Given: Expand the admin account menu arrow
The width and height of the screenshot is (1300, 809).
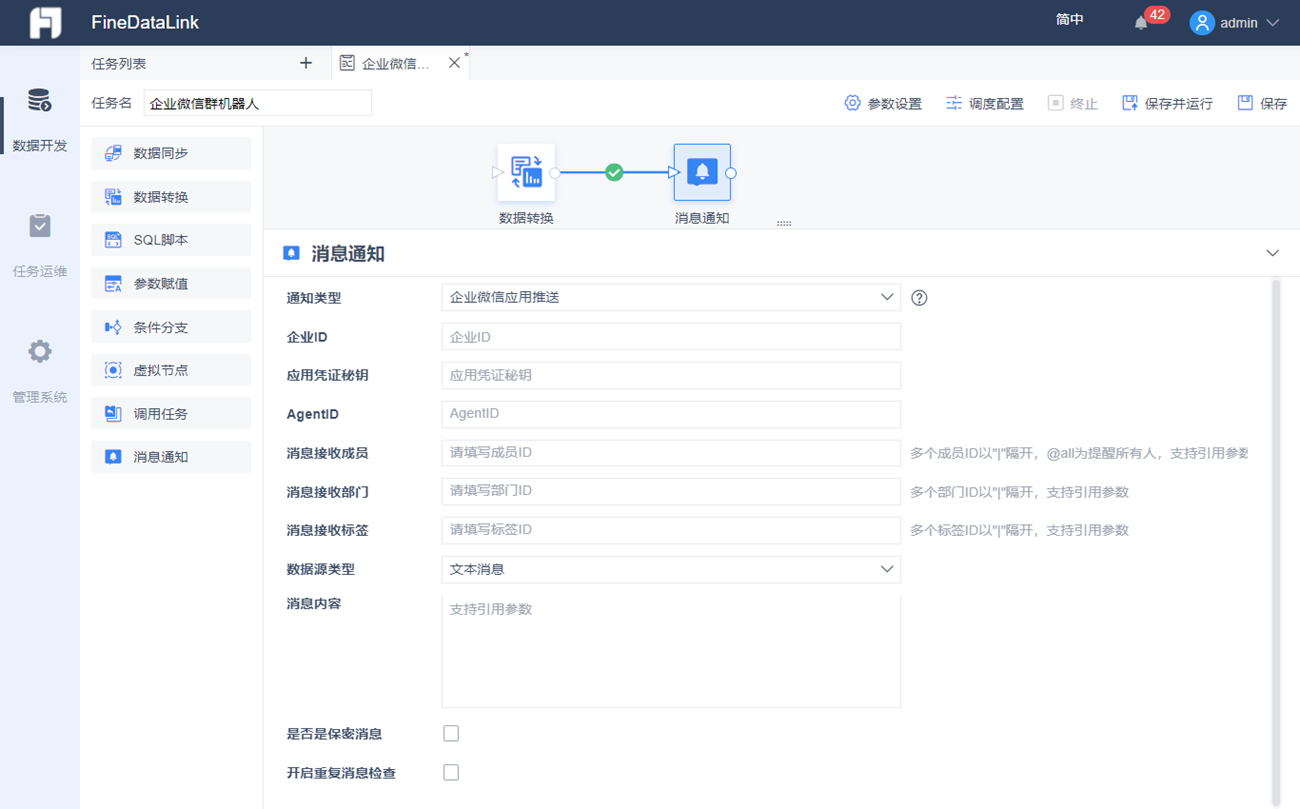Looking at the screenshot, I should point(1273,23).
